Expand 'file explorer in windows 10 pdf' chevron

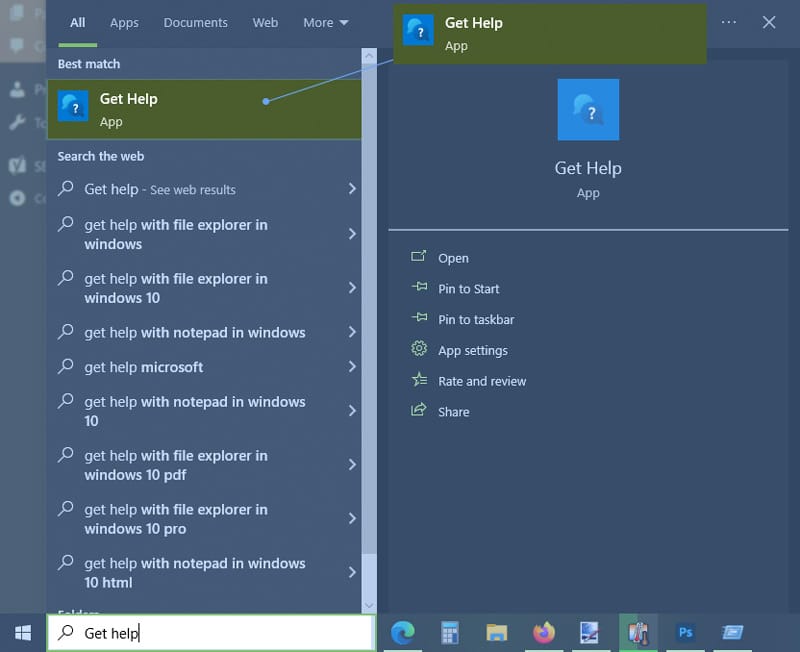352,465
